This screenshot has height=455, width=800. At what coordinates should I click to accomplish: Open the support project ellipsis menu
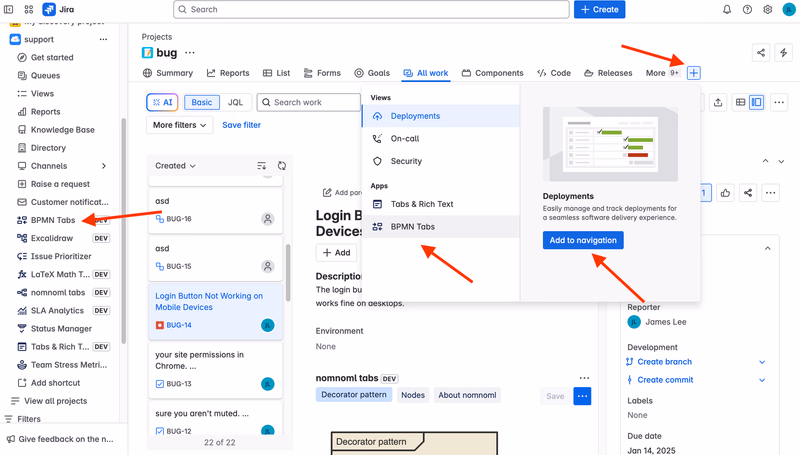click(x=104, y=39)
